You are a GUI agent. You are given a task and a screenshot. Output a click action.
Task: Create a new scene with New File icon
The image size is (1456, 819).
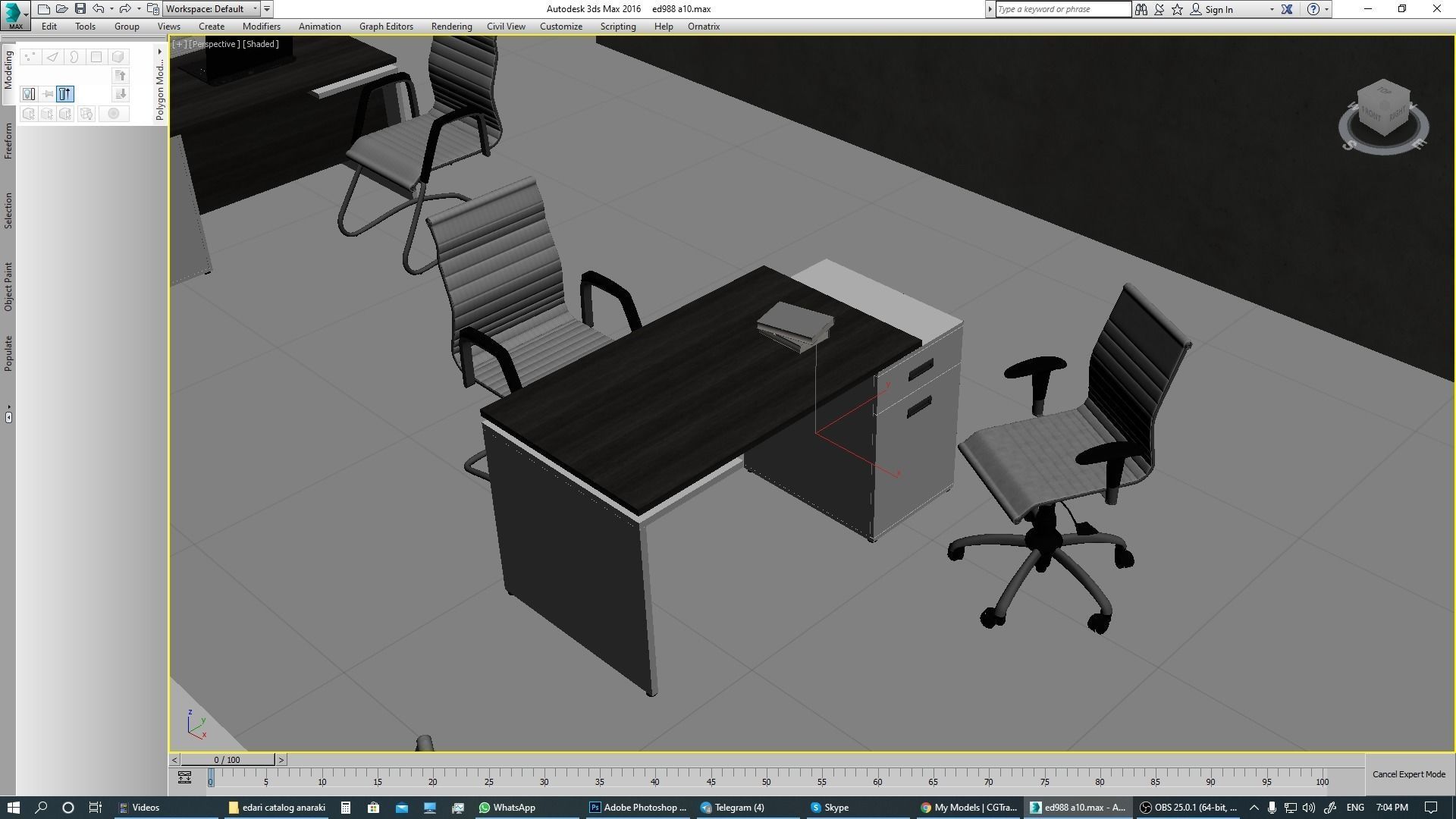click(43, 9)
